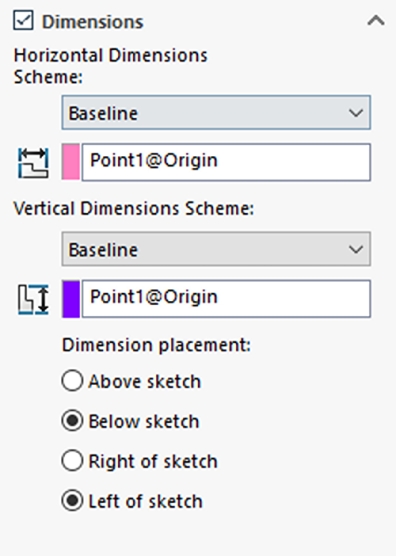Click the Dimension placement label

click(156, 345)
